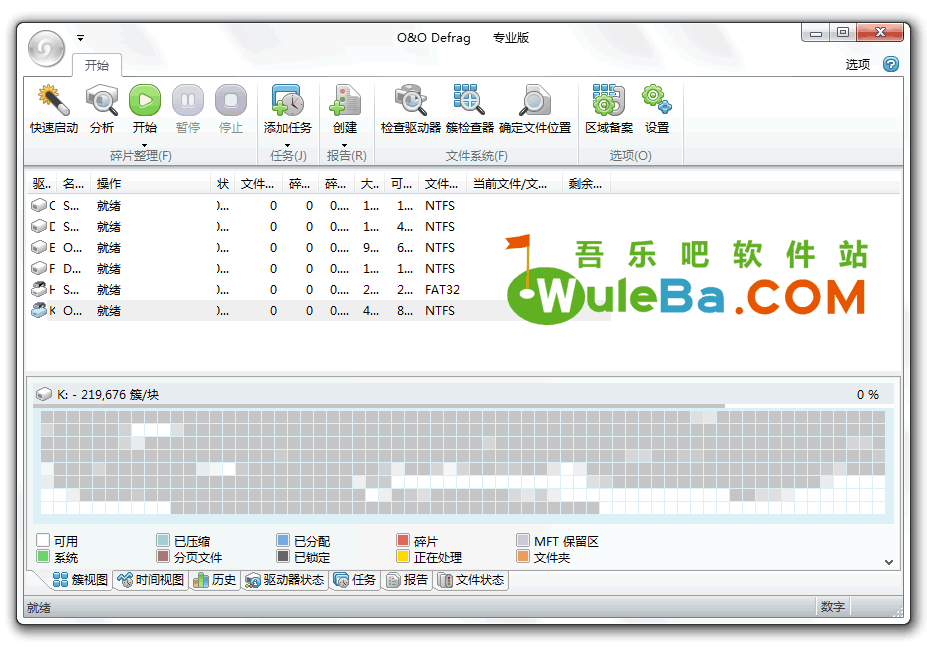Launch the 快速启动 quick start wizard

tap(54, 109)
